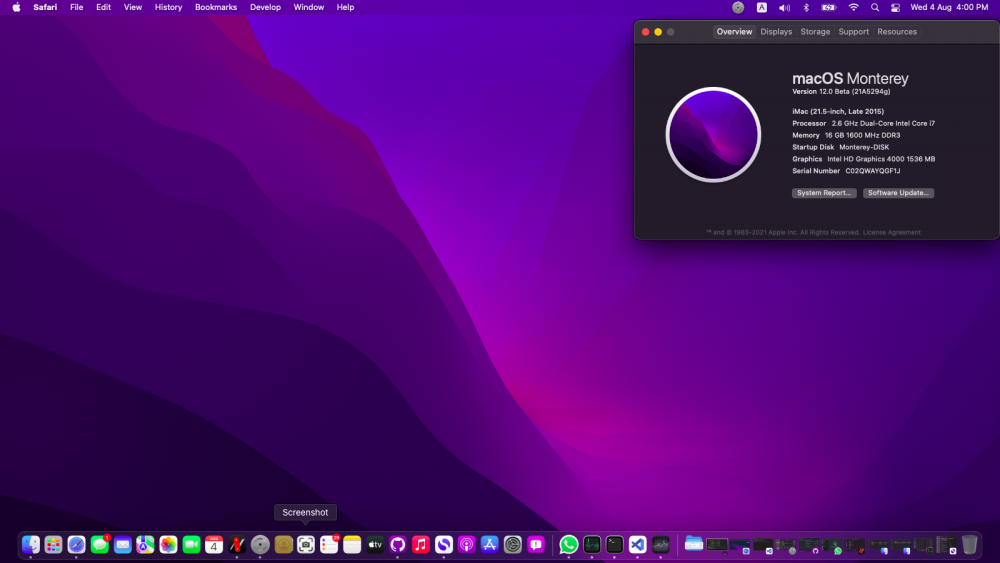Open Stocks app in the Dock
The height and width of the screenshot is (563, 1000).
[x=661, y=545]
